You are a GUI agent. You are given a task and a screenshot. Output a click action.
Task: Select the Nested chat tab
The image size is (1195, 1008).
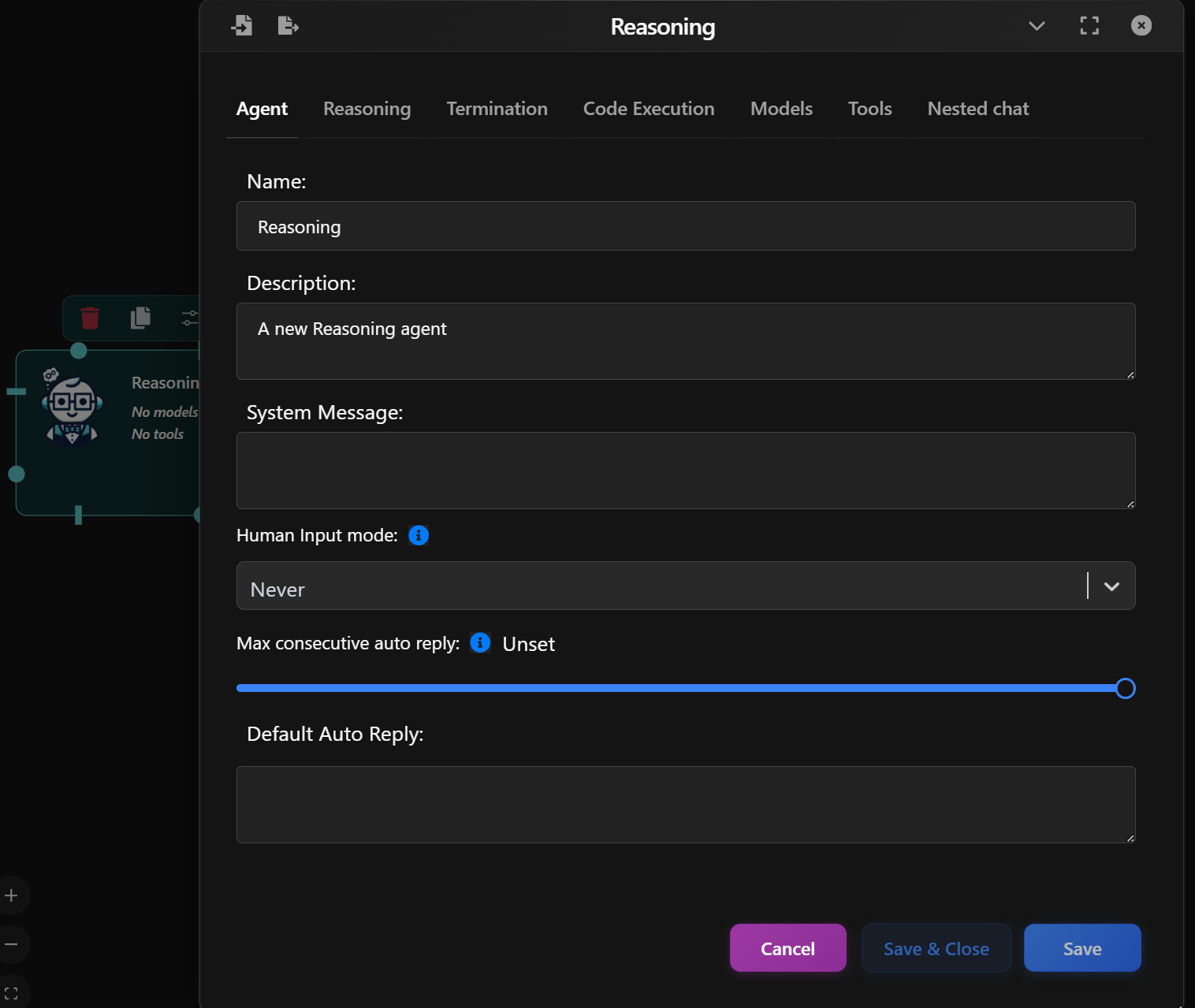(x=978, y=109)
